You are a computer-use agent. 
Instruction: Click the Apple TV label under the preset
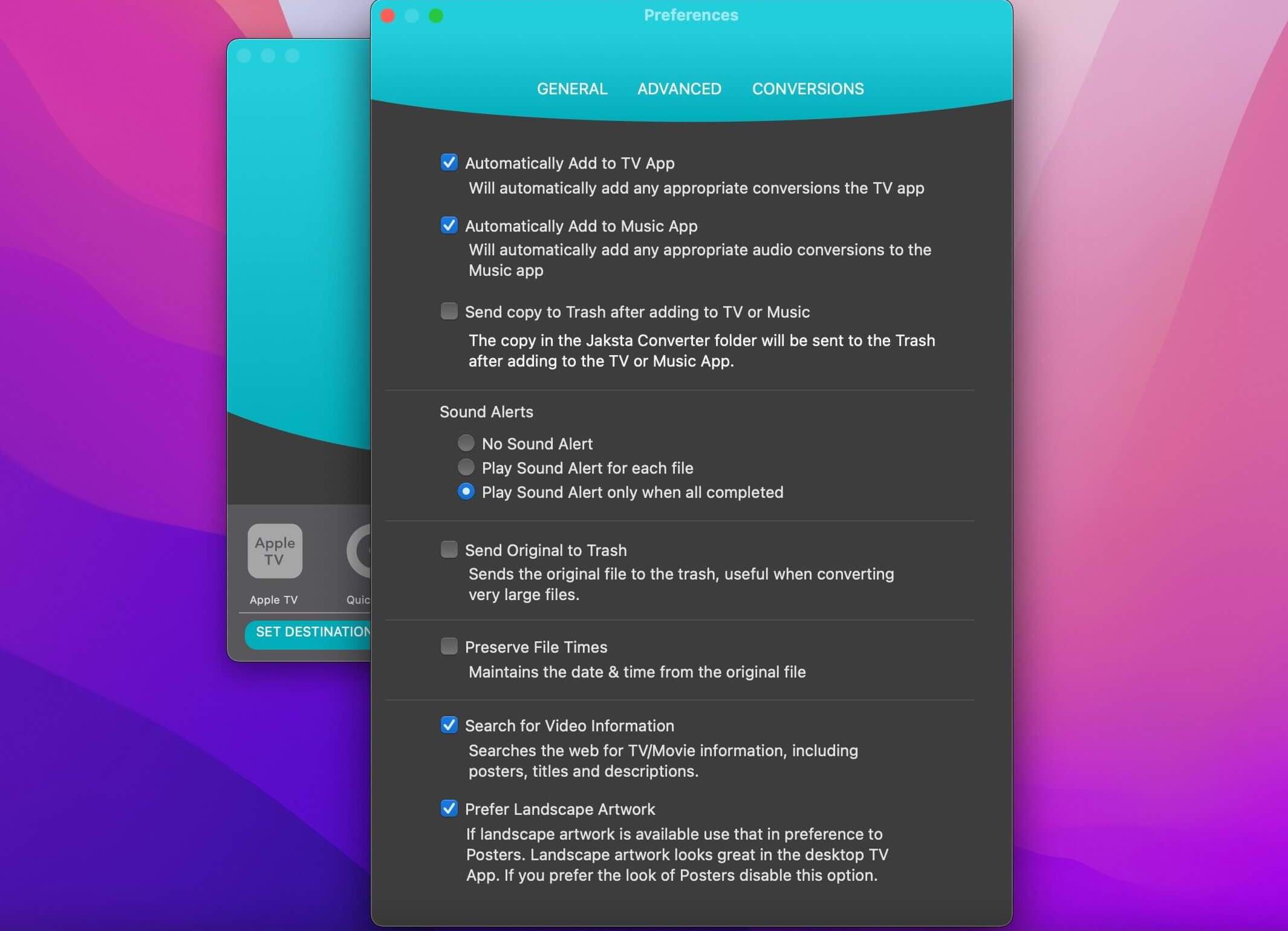click(273, 600)
